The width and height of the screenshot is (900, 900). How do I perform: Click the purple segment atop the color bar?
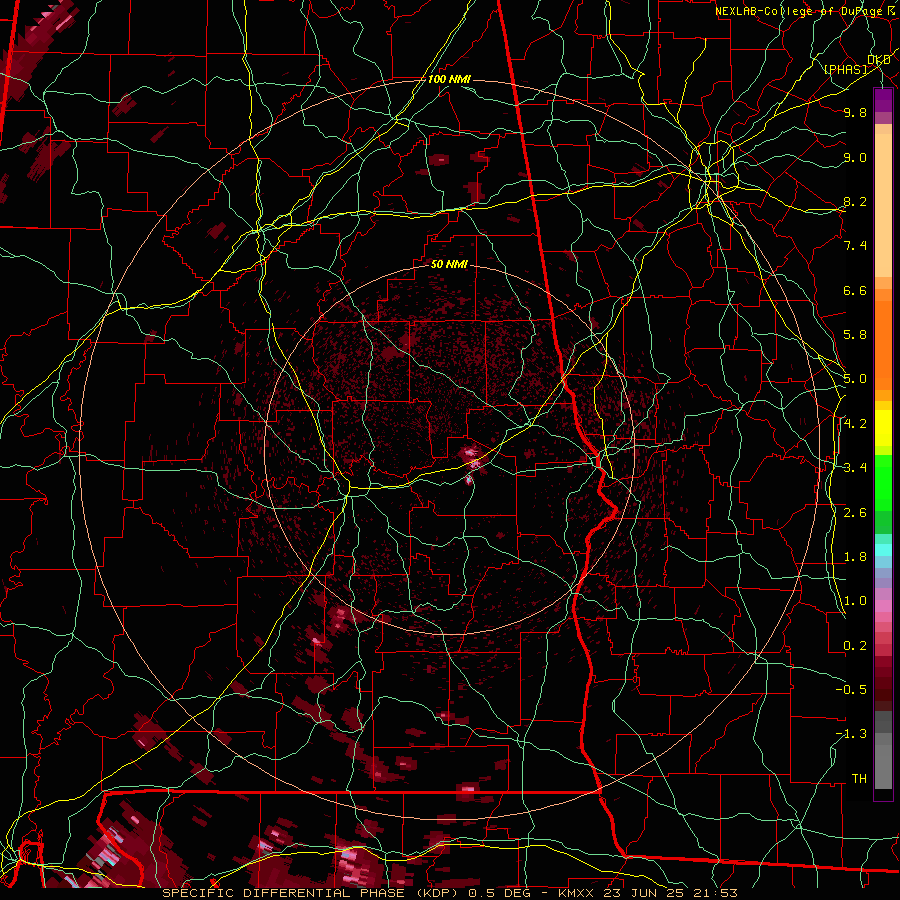click(x=883, y=101)
